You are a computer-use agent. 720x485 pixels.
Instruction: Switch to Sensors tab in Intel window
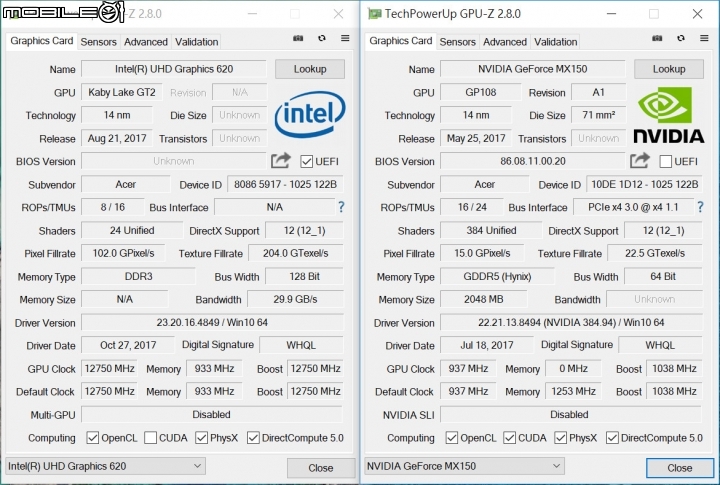tap(99, 42)
